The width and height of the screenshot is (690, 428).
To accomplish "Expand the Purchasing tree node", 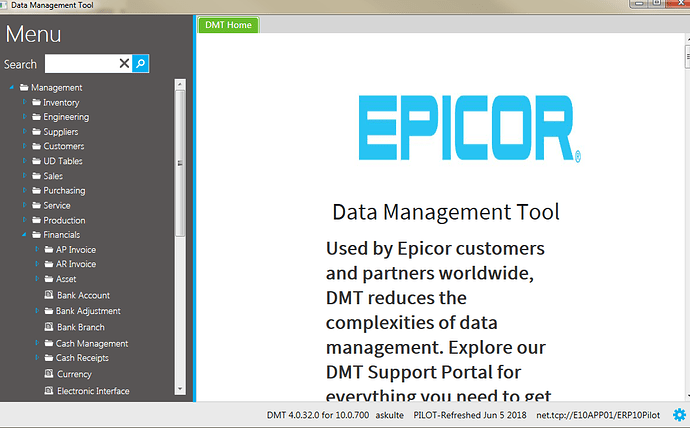I will click(24, 190).
